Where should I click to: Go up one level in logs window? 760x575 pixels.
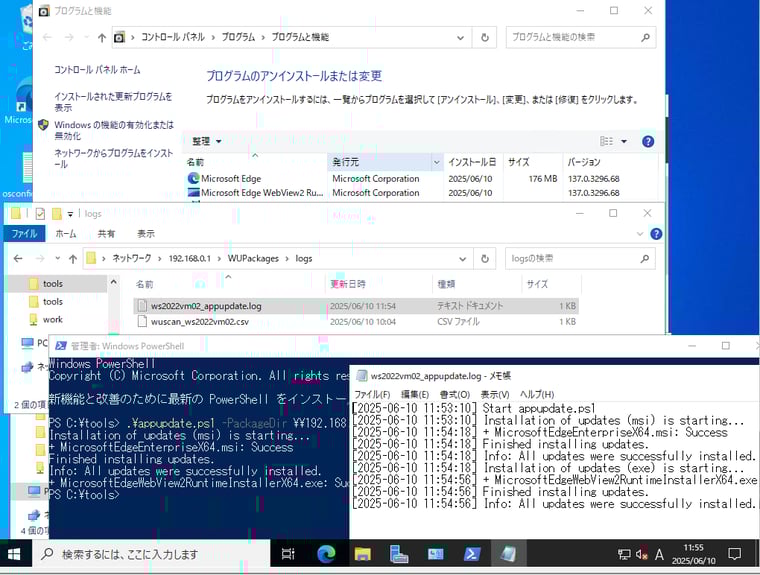pos(73,258)
